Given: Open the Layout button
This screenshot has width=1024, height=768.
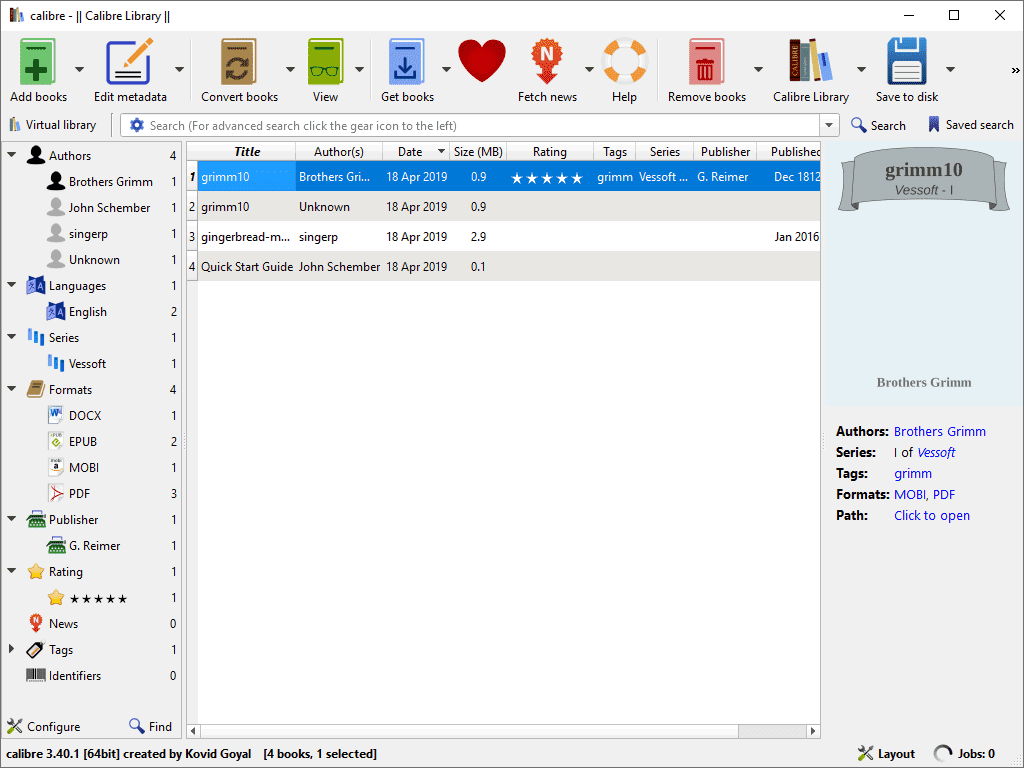Looking at the screenshot, I should (886, 754).
